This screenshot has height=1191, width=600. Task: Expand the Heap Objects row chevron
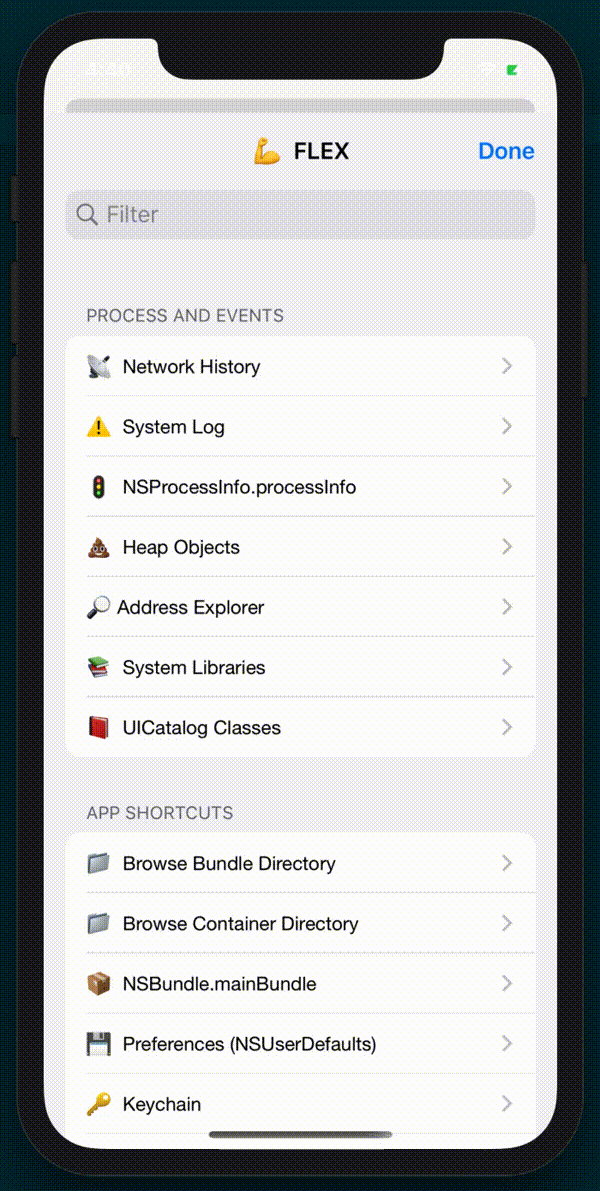click(507, 547)
